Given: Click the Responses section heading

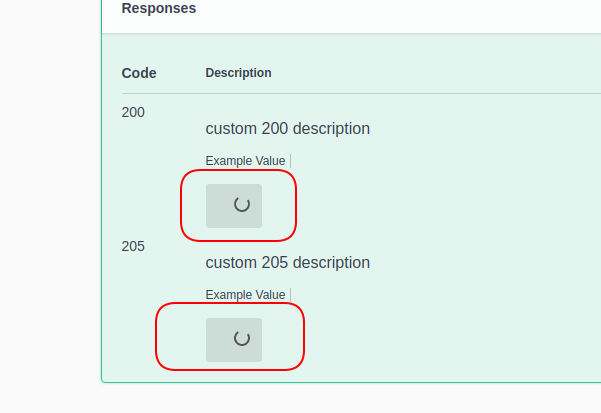Looking at the screenshot, I should (x=159, y=8).
